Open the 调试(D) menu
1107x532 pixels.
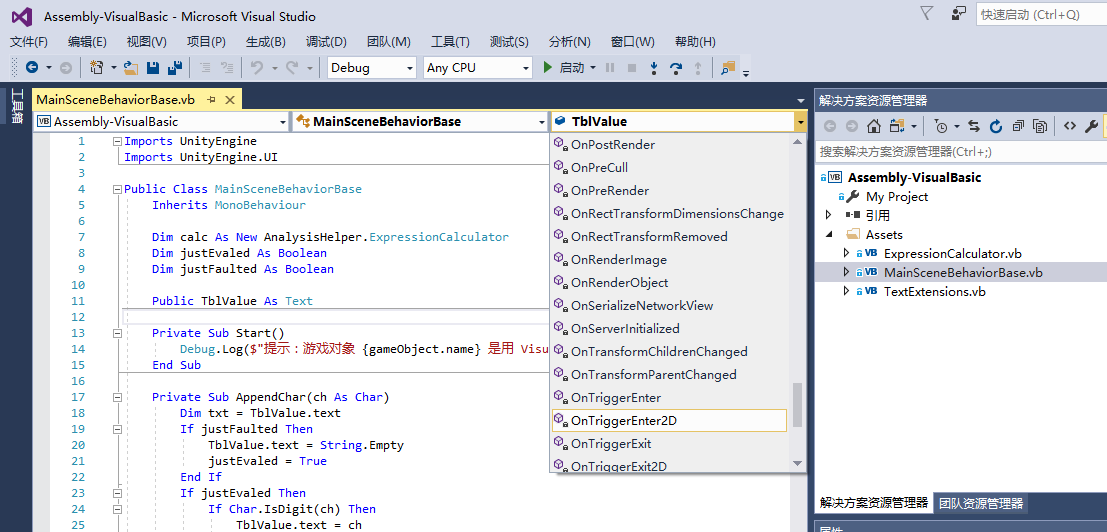[x=326, y=42]
